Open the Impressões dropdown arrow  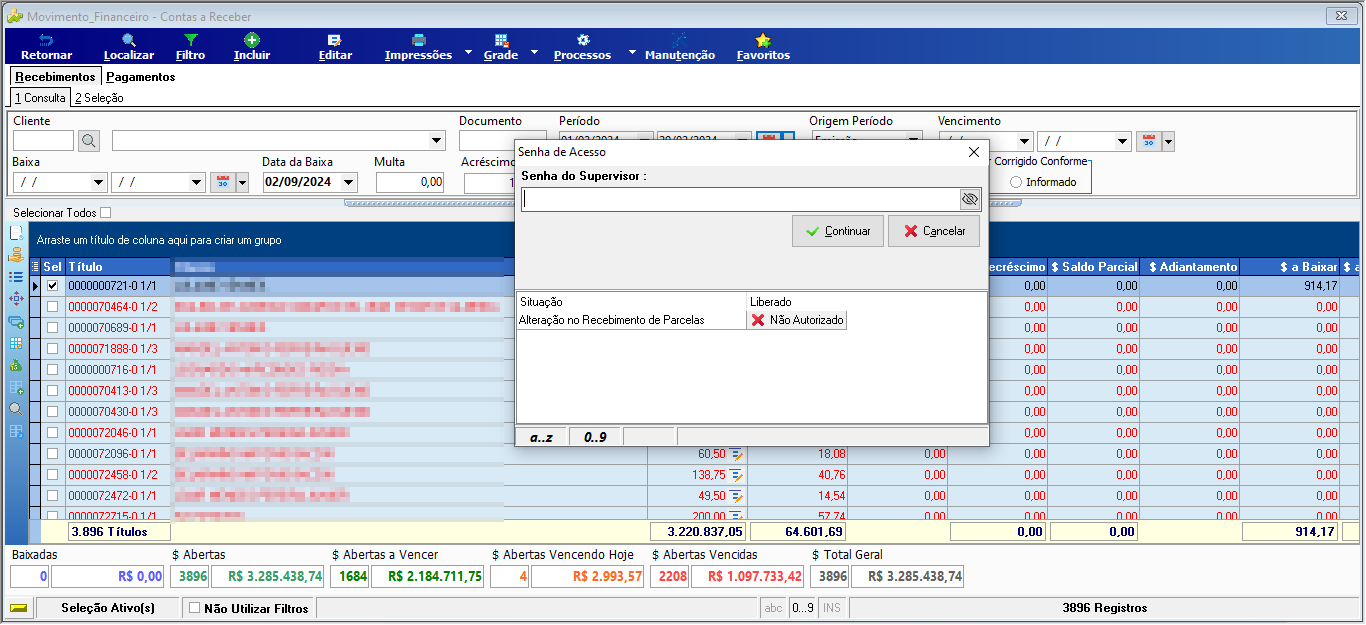[468, 50]
